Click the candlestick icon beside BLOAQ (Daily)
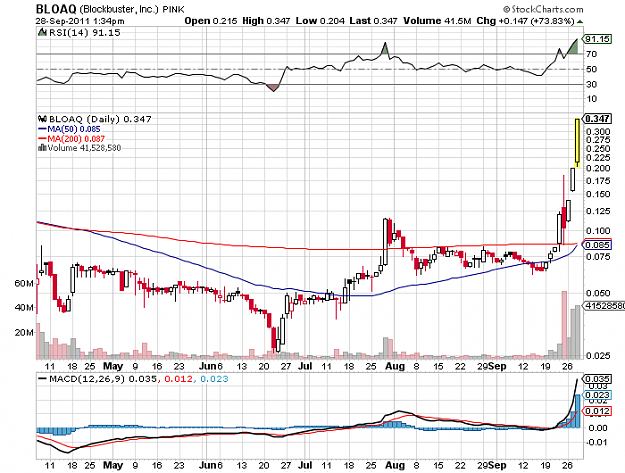 (43, 119)
